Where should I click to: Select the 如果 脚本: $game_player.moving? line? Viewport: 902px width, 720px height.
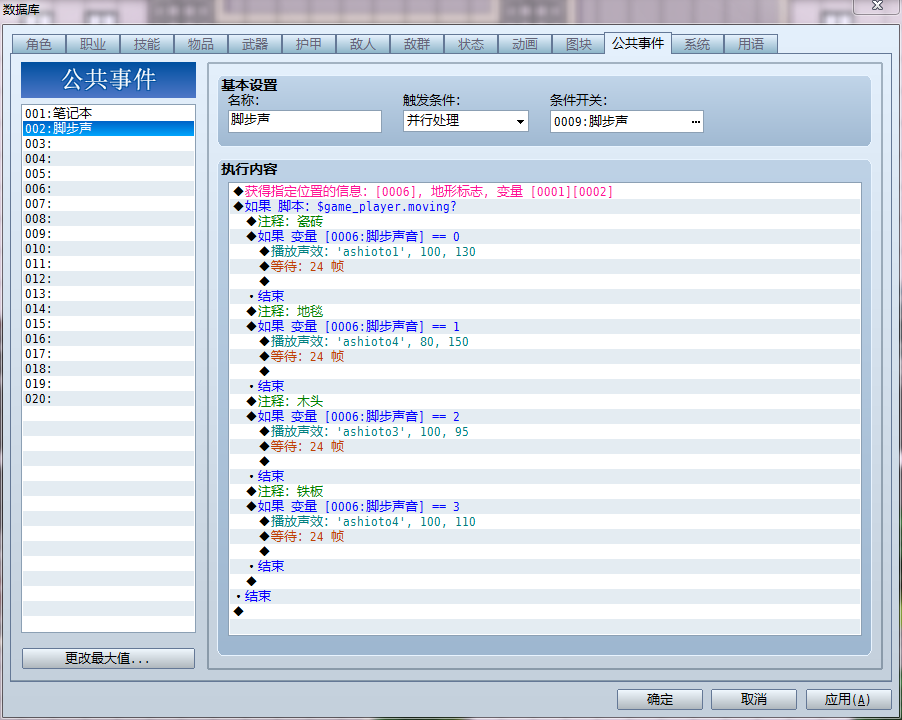[545, 206]
